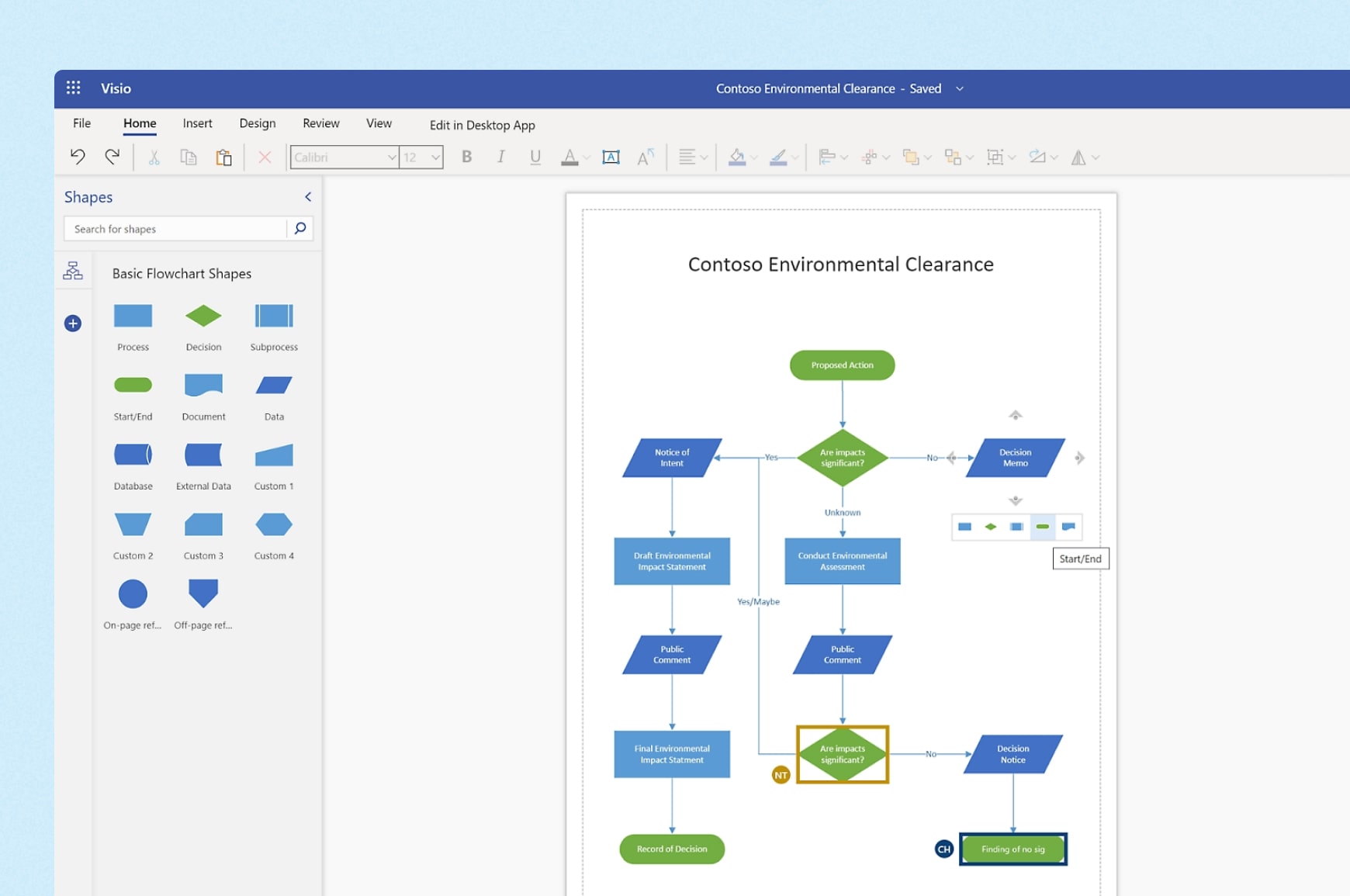Click the autoconnect arrow above Decision Memo
This screenshot has height=896, width=1350.
(1015, 415)
